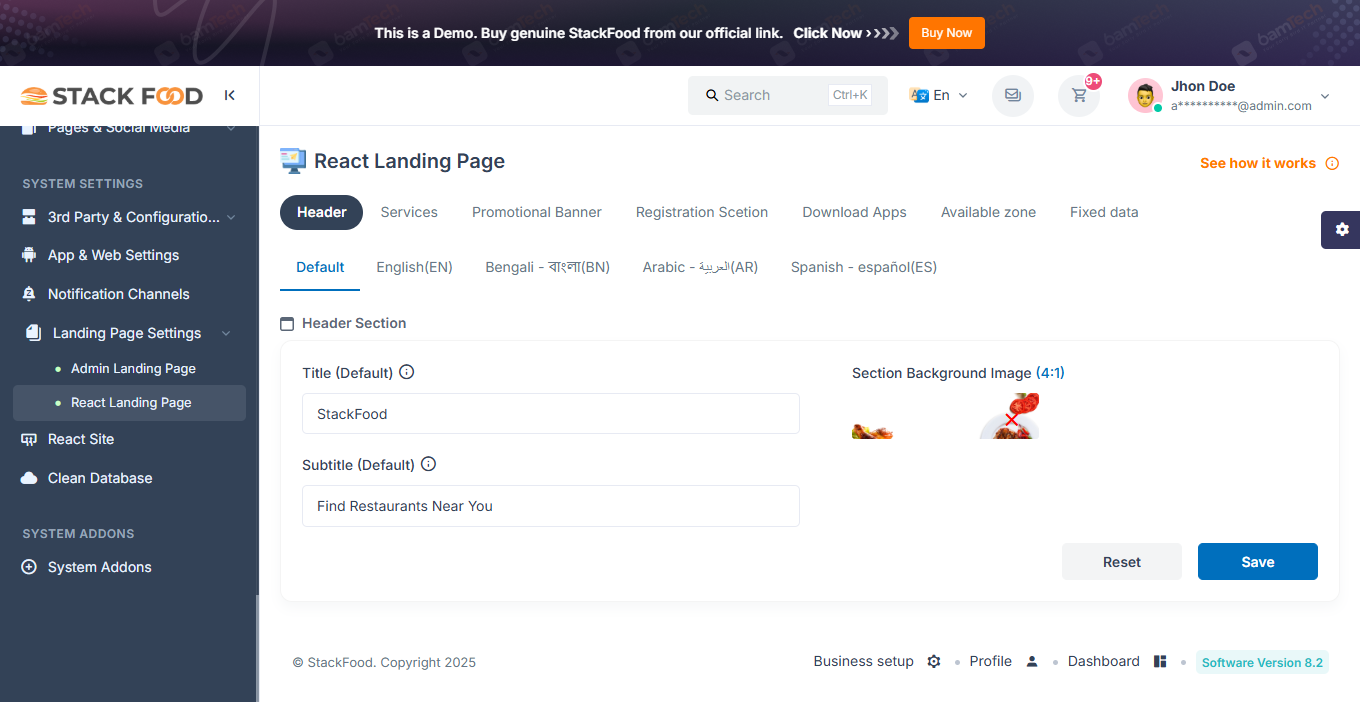The width and height of the screenshot is (1360, 702).
Task: Focus the Title (Default) input field
Action: (551, 414)
